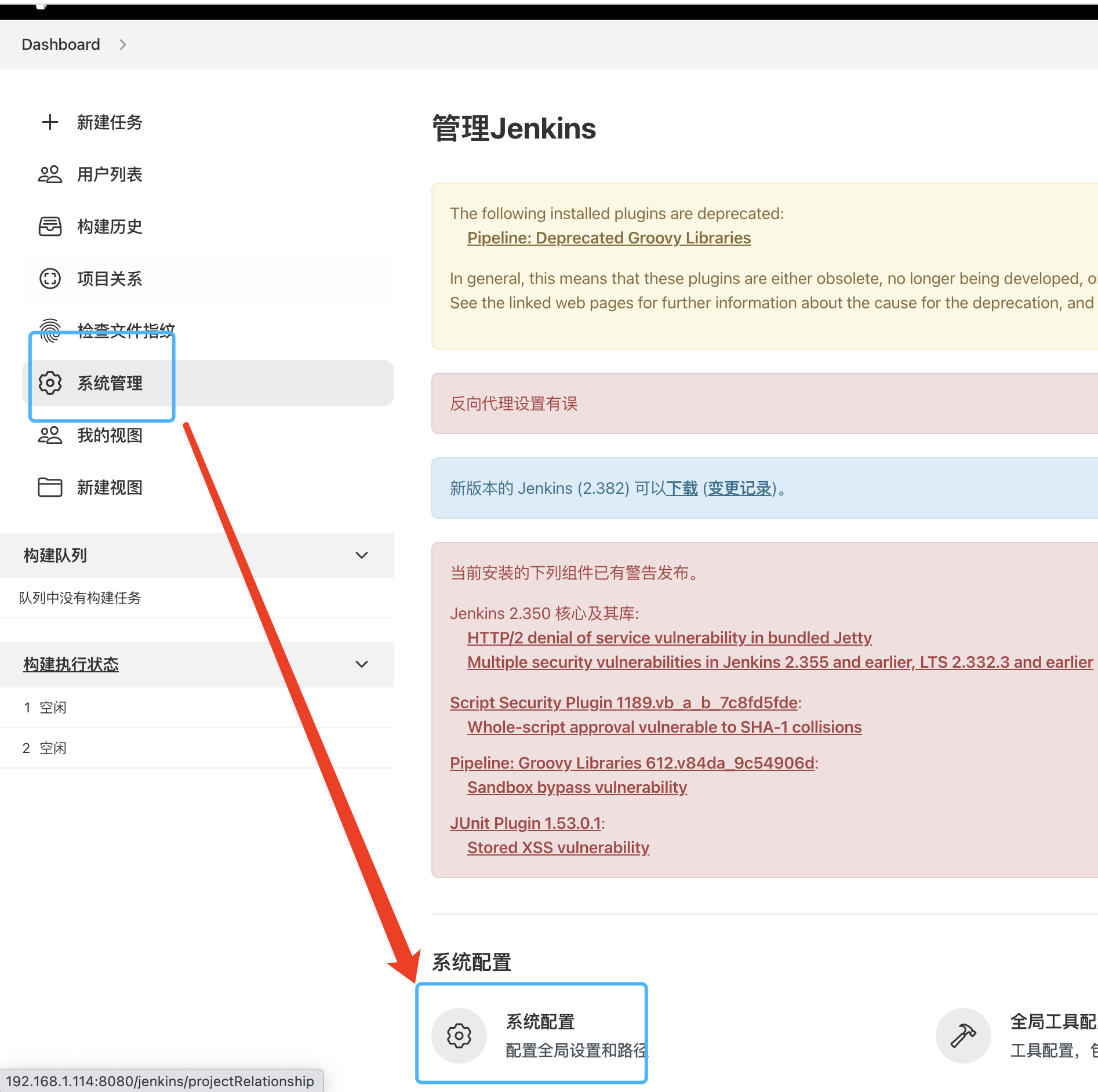The height and width of the screenshot is (1092, 1098).
Task: Open Sandbox bypass vulnerability link
Action: click(577, 787)
